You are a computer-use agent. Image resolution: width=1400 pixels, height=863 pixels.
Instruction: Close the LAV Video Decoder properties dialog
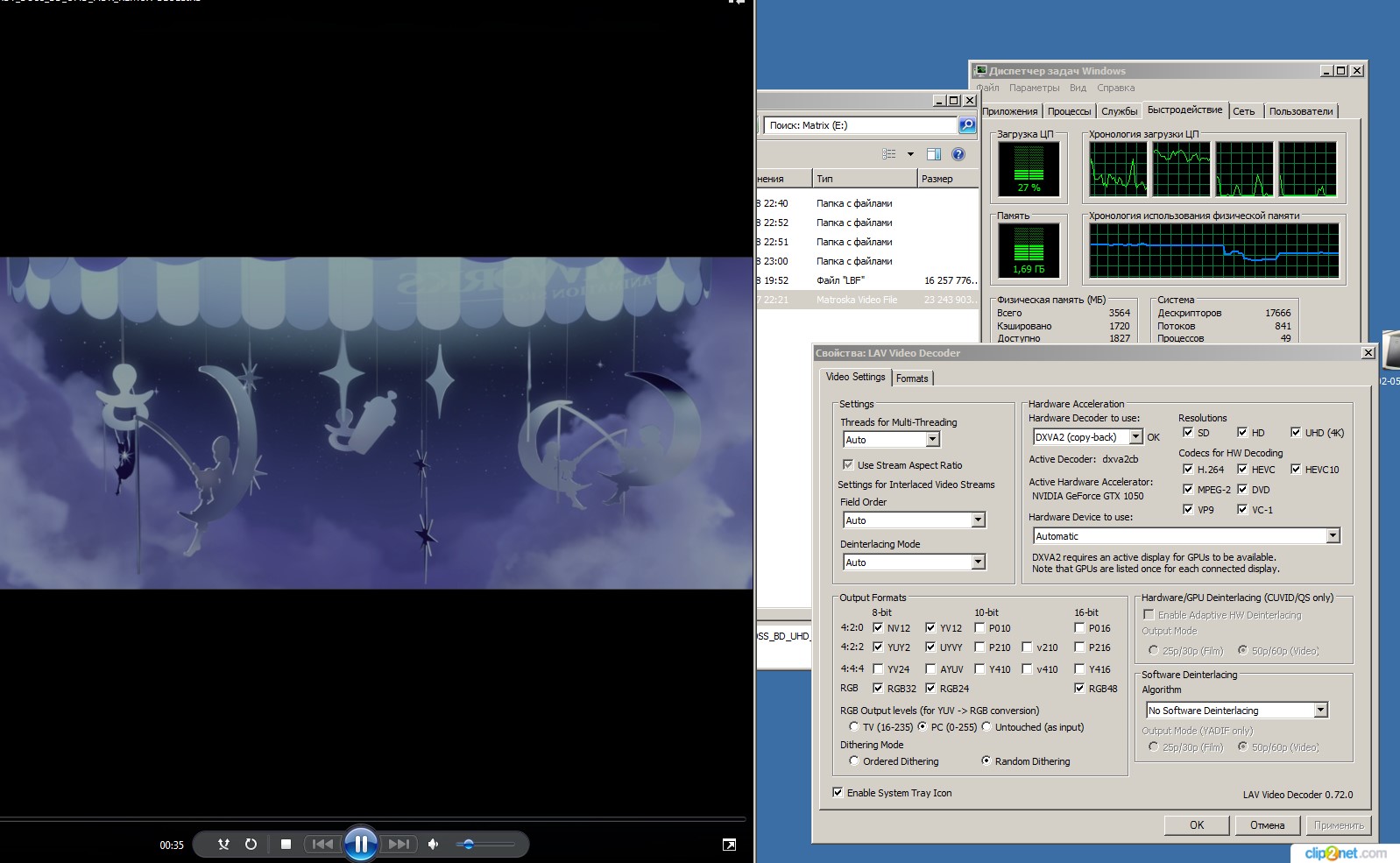(x=1368, y=353)
